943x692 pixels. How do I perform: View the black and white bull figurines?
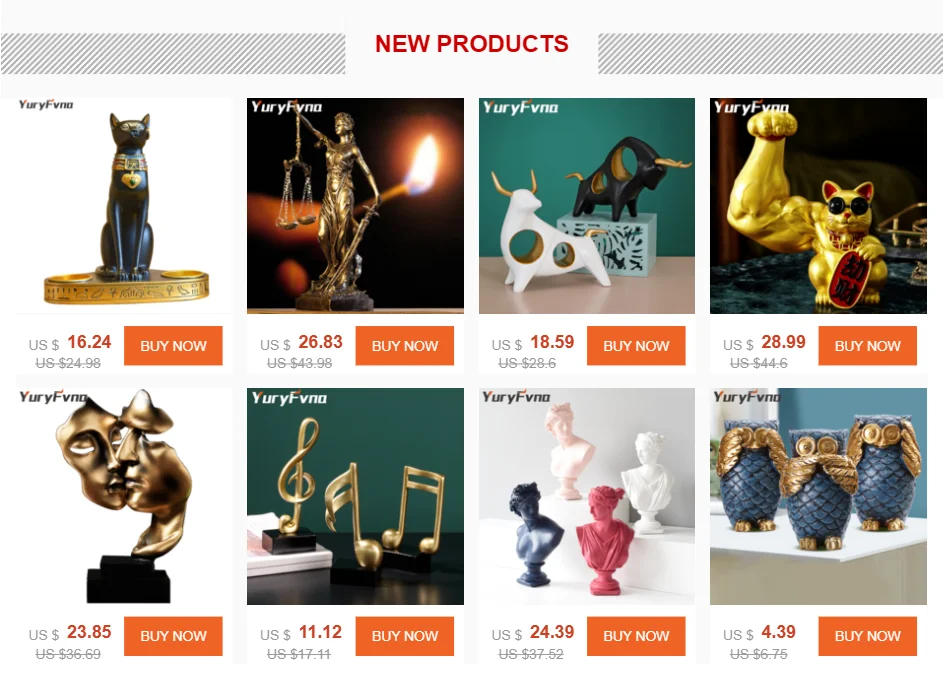[x=587, y=206]
